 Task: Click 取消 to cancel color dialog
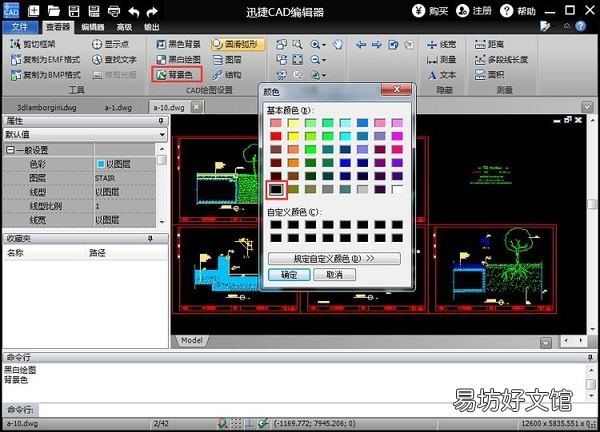click(x=334, y=275)
